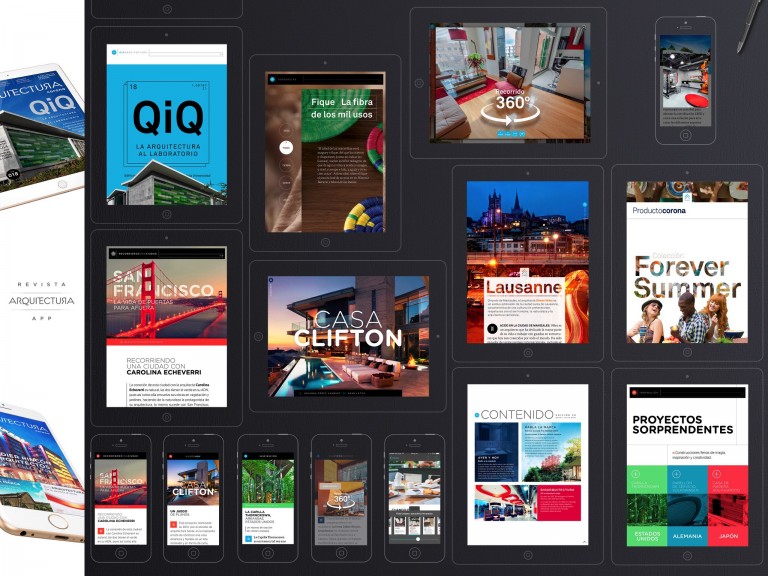The height and width of the screenshot is (576, 768).
Task: Click the large kitchen photo on the gallery iPhone
Action: pos(414,484)
